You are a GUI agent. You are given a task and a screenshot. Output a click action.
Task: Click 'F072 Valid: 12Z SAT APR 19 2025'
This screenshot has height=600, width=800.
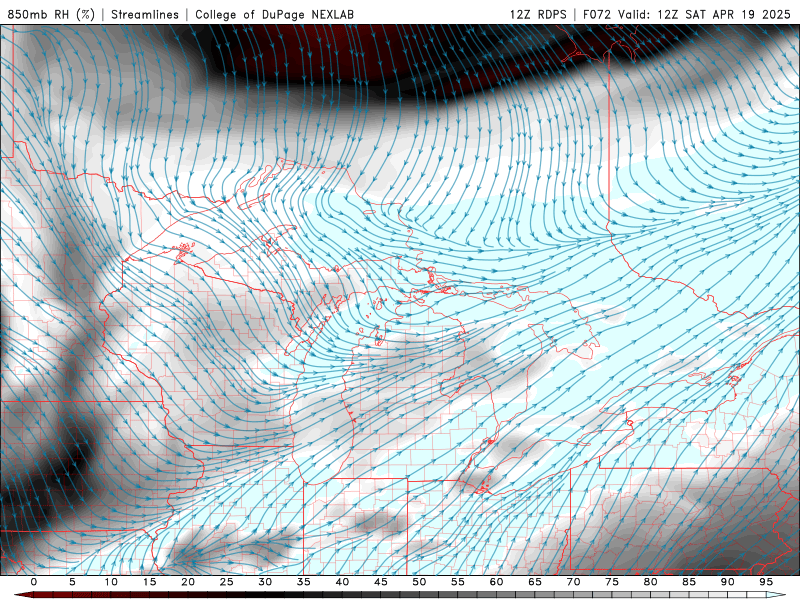[x=686, y=14]
